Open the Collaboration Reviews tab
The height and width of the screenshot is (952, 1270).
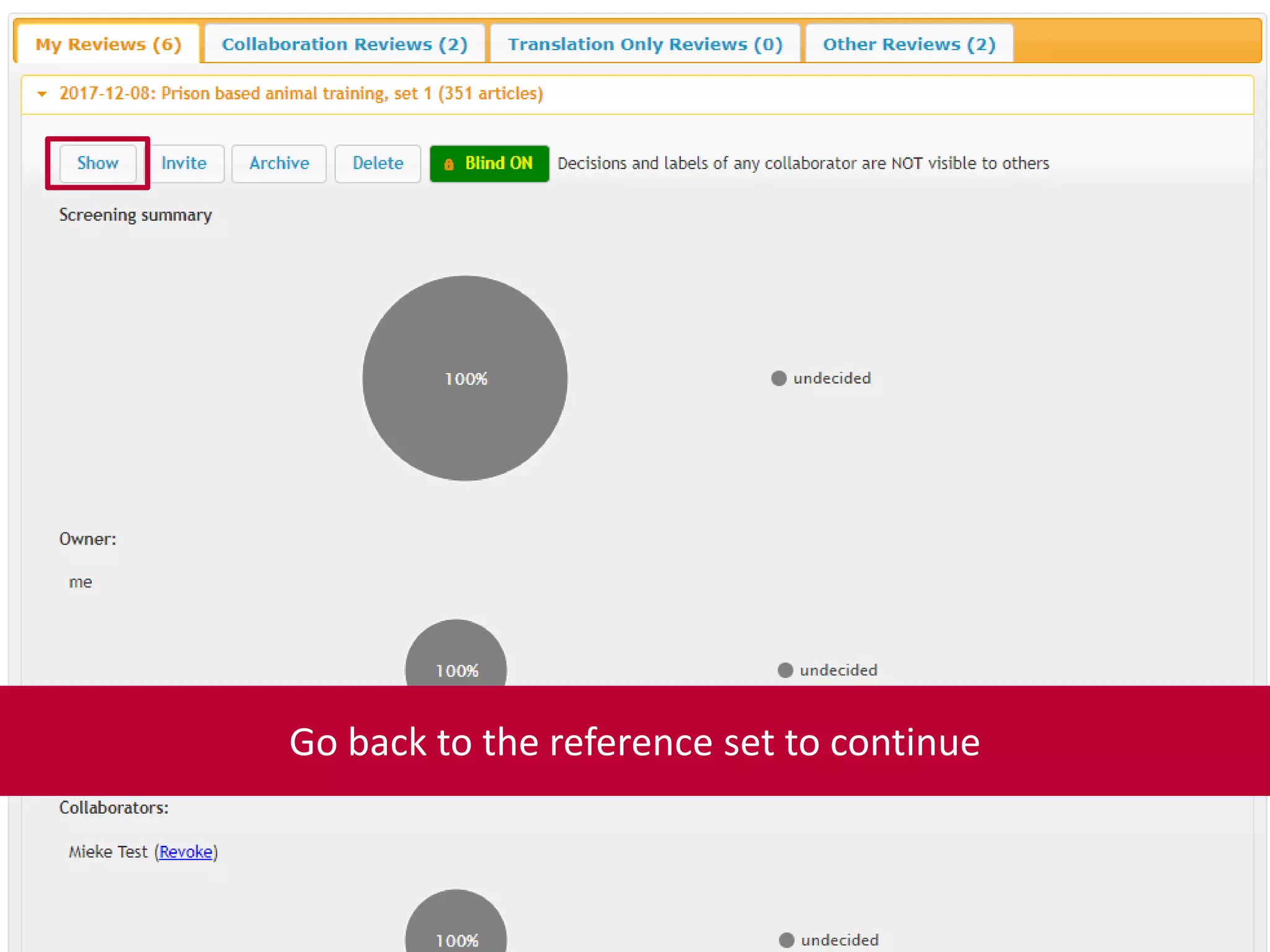pos(344,45)
